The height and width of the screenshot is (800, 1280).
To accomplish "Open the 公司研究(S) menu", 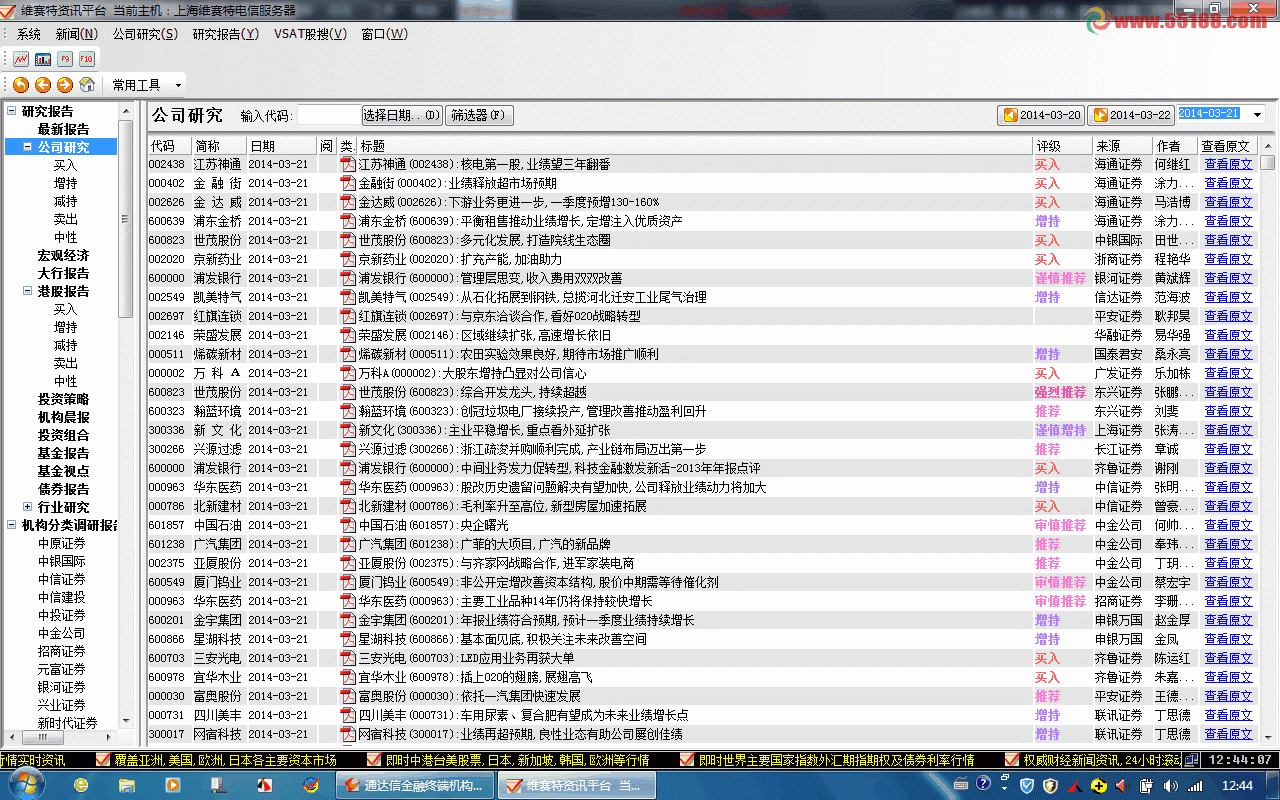I will pyautogui.click(x=145, y=34).
